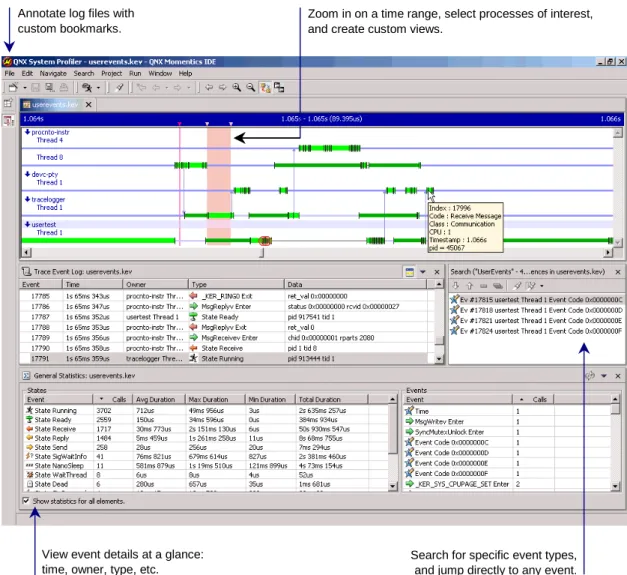Click the Trace Event Log column chooser icon

409,272
